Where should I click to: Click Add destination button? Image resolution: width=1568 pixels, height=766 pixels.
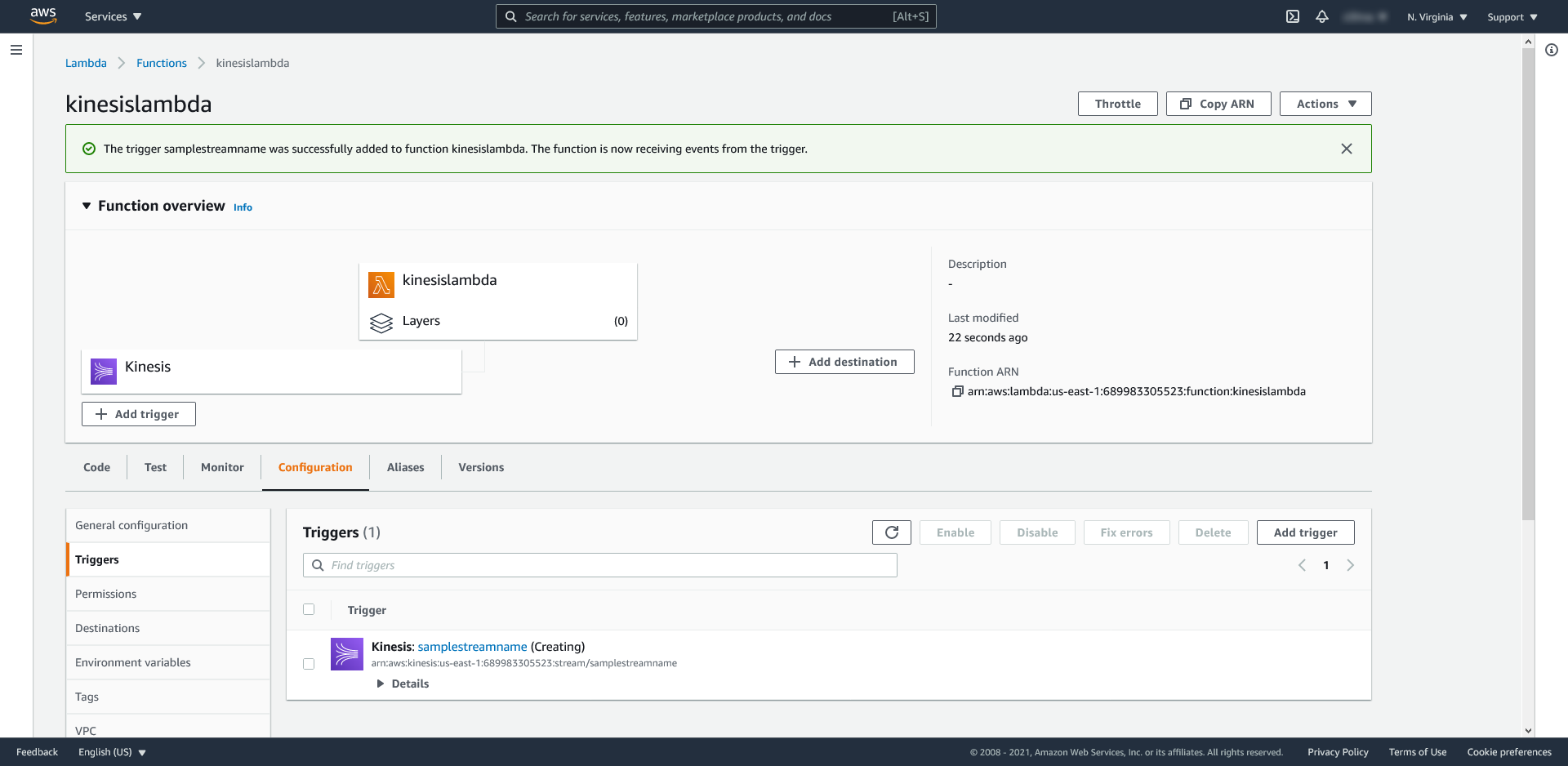[844, 362]
